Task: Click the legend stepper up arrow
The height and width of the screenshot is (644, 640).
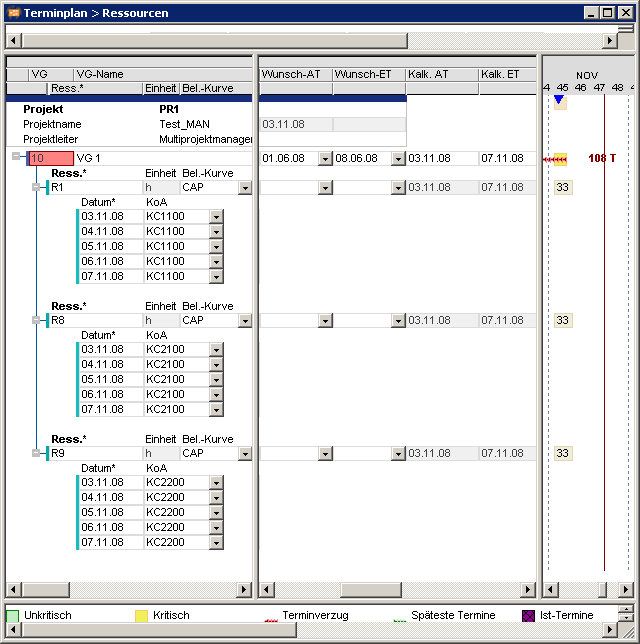Action: click(x=626, y=610)
